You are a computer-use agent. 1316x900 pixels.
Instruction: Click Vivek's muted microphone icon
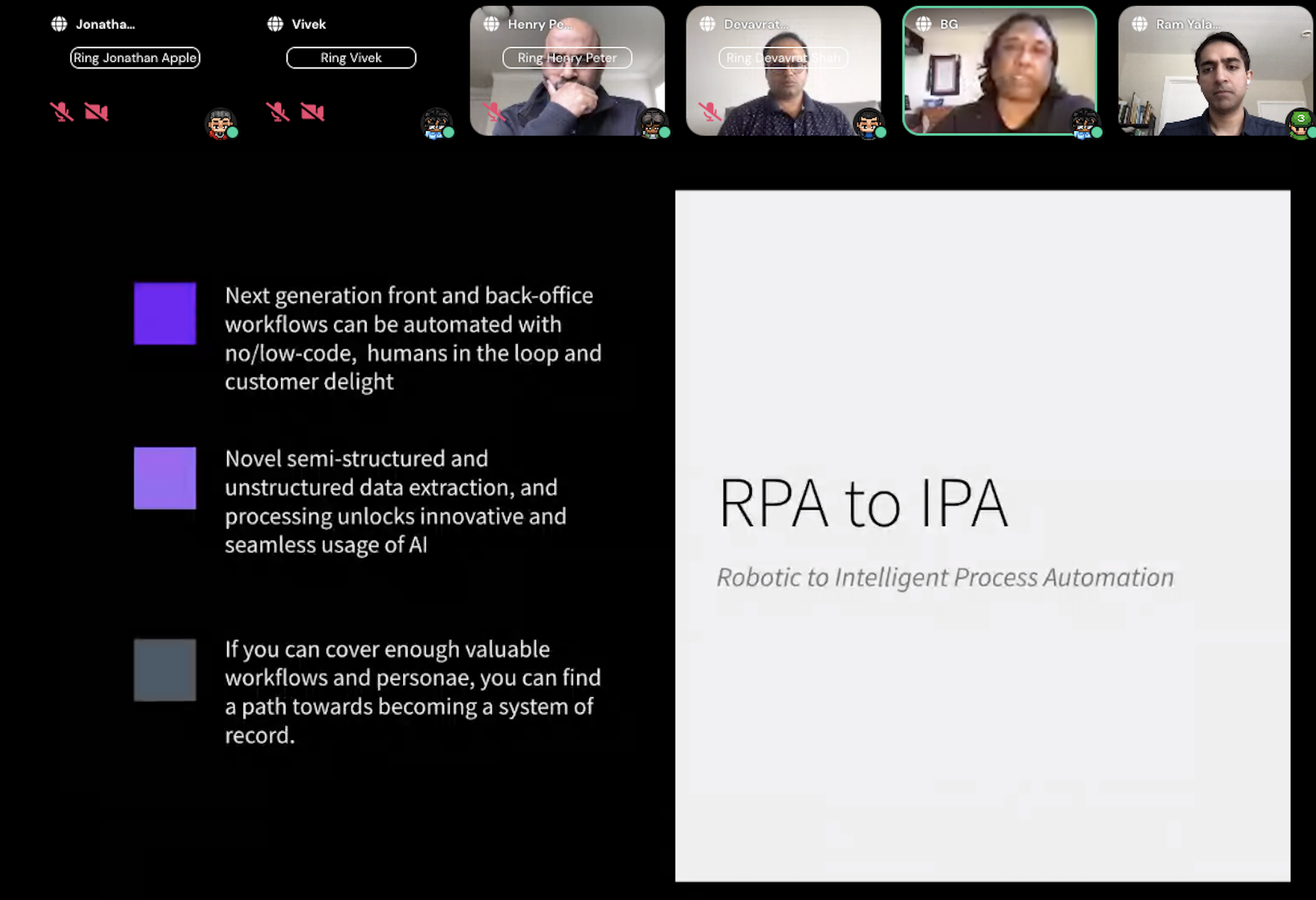pyautogui.click(x=278, y=112)
